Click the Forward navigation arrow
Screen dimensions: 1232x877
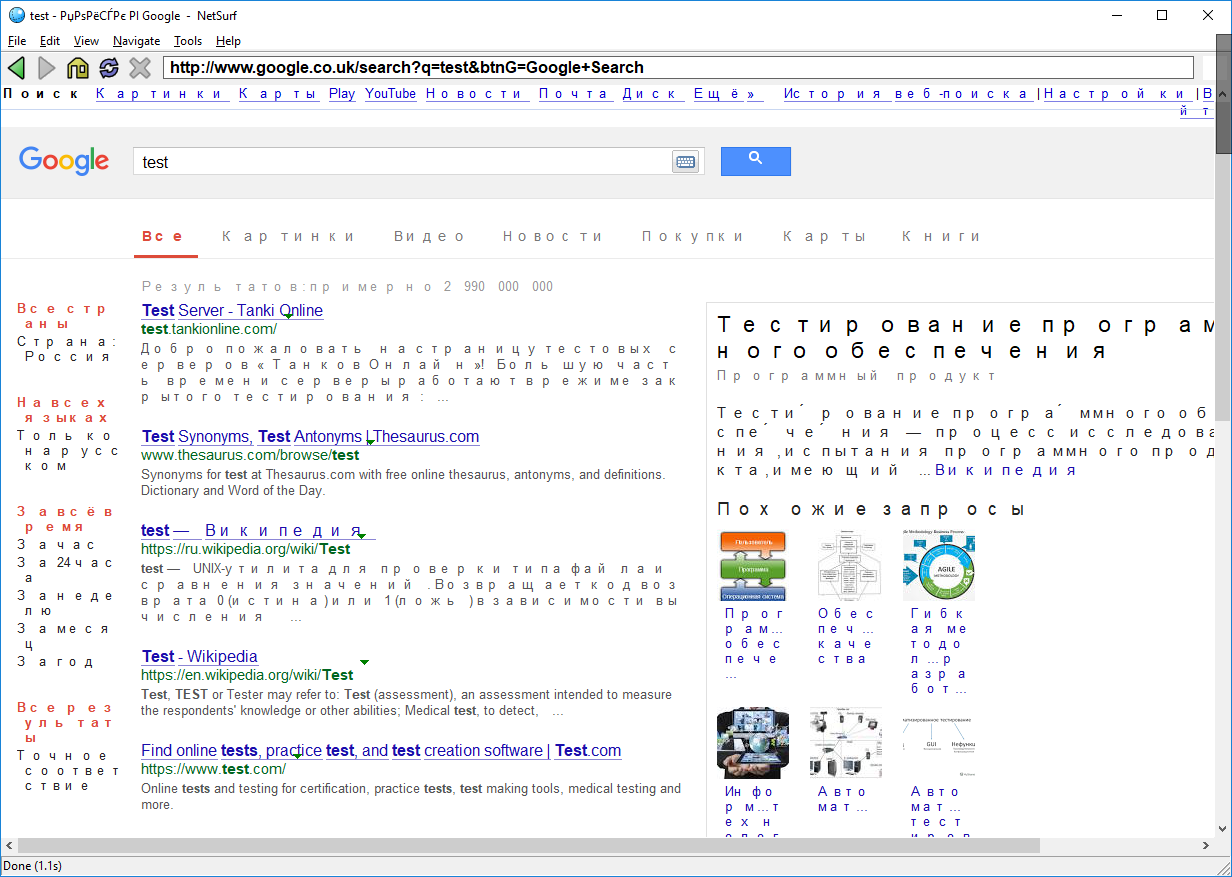pos(46,68)
